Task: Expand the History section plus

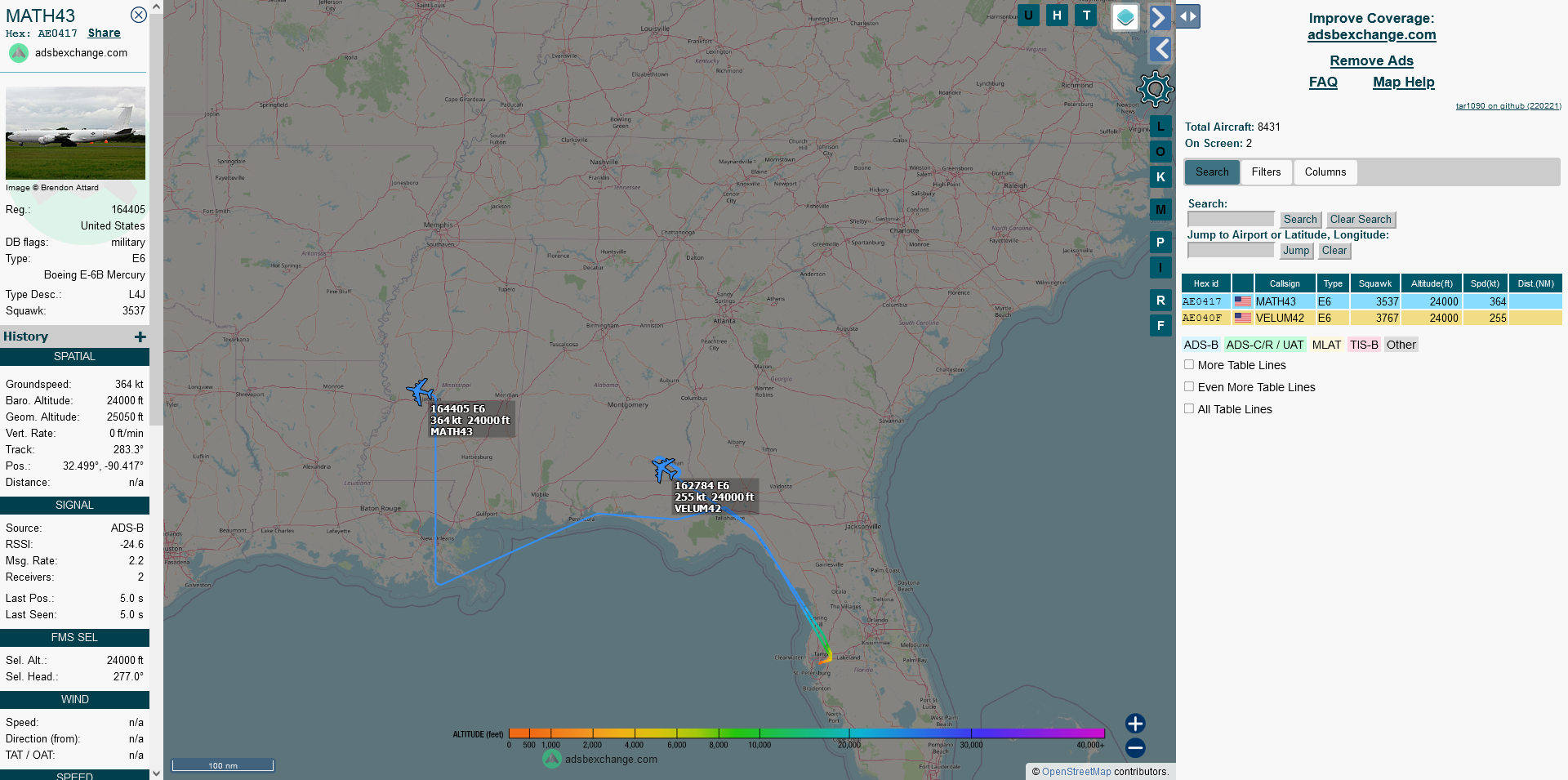Action: click(140, 337)
